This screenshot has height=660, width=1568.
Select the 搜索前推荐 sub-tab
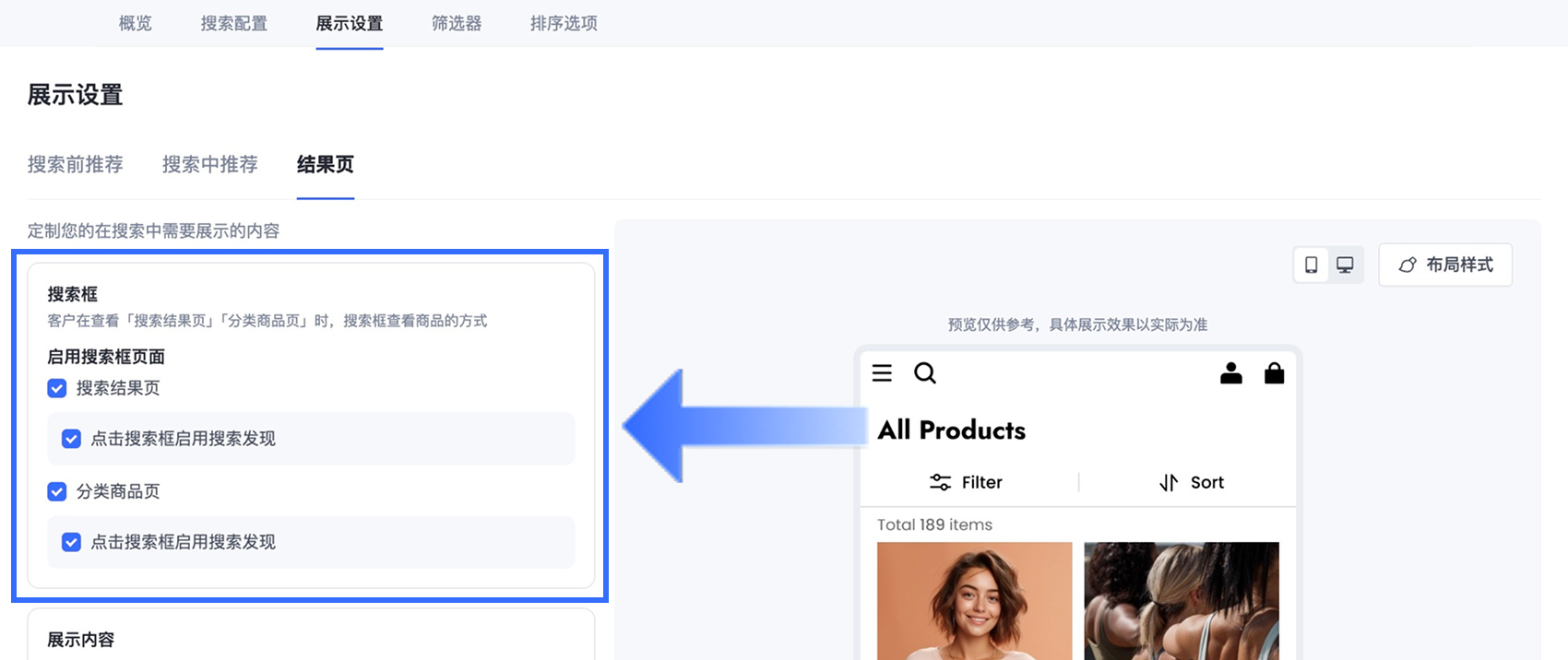point(76,165)
